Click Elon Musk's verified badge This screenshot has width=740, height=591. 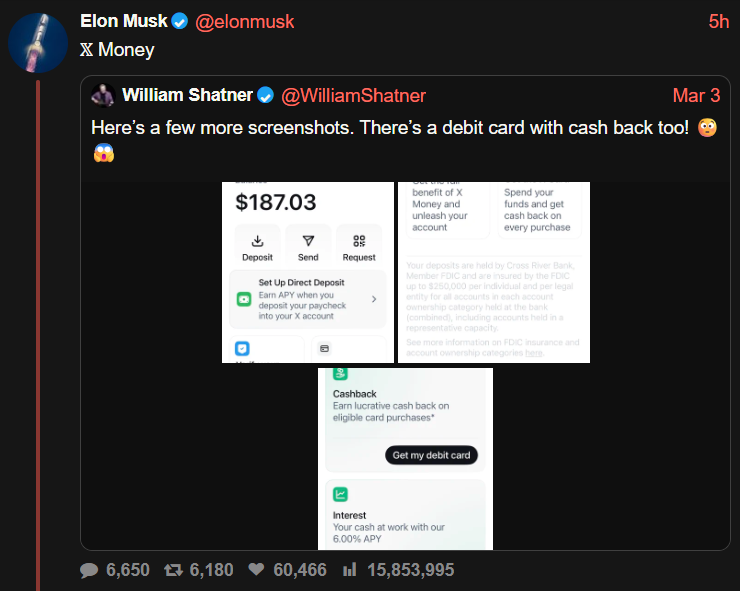click(180, 22)
